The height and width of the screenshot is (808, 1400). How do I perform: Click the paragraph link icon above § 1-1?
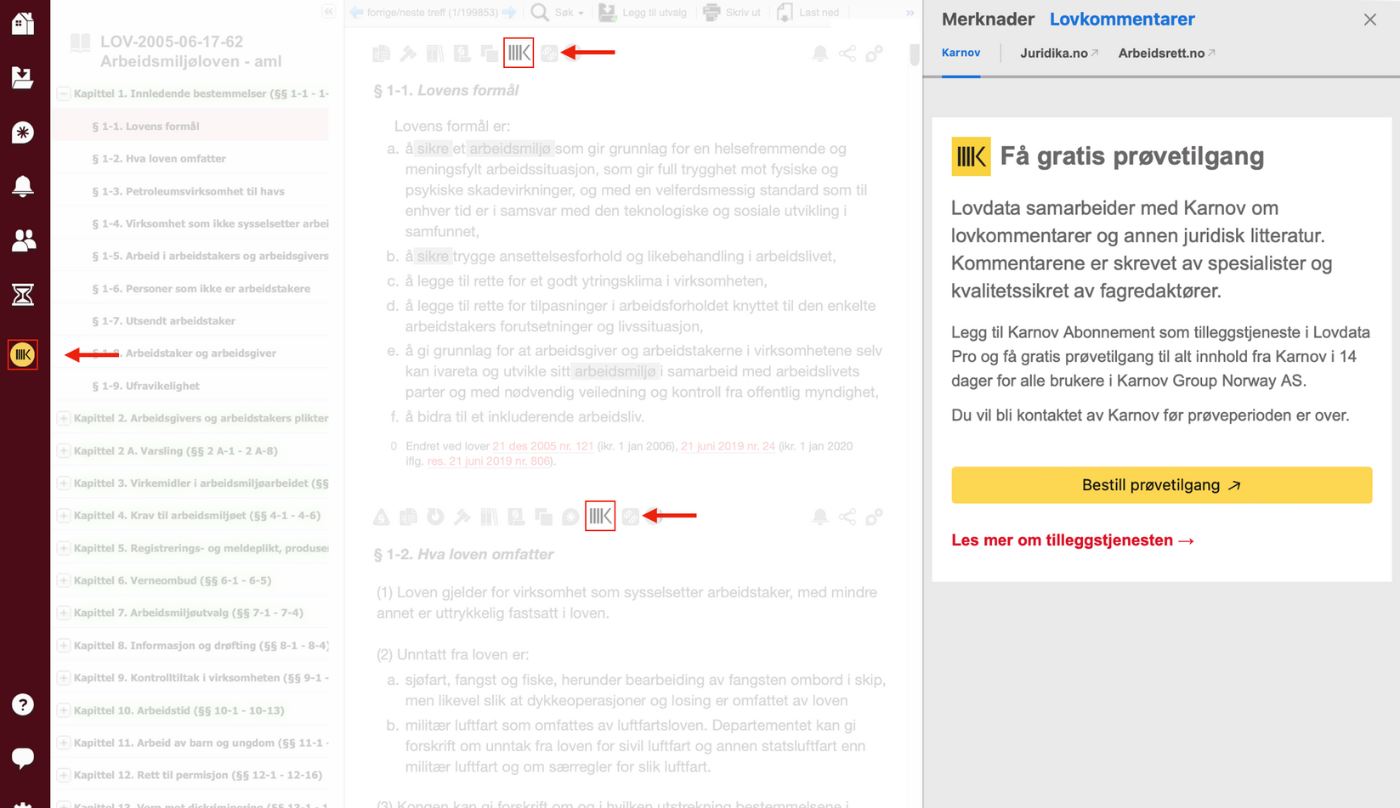(x=549, y=54)
